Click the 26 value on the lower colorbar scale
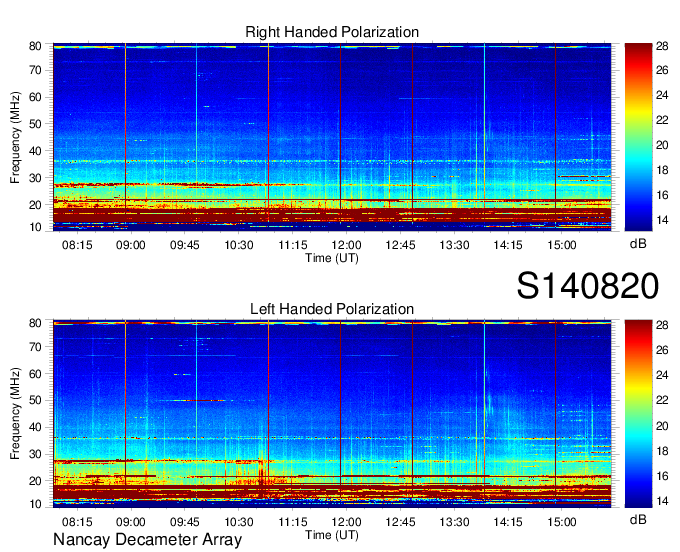The image size is (680, 552). (x=662, y=350)
